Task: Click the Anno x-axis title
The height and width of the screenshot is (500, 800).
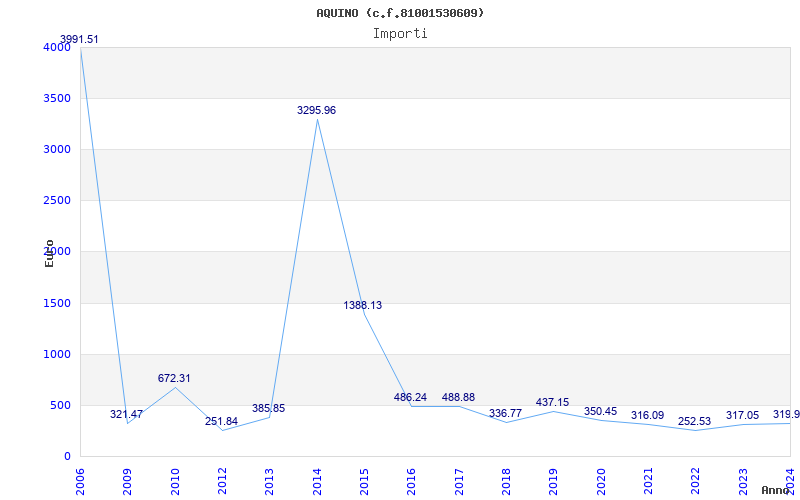Action: coord(777,490)
